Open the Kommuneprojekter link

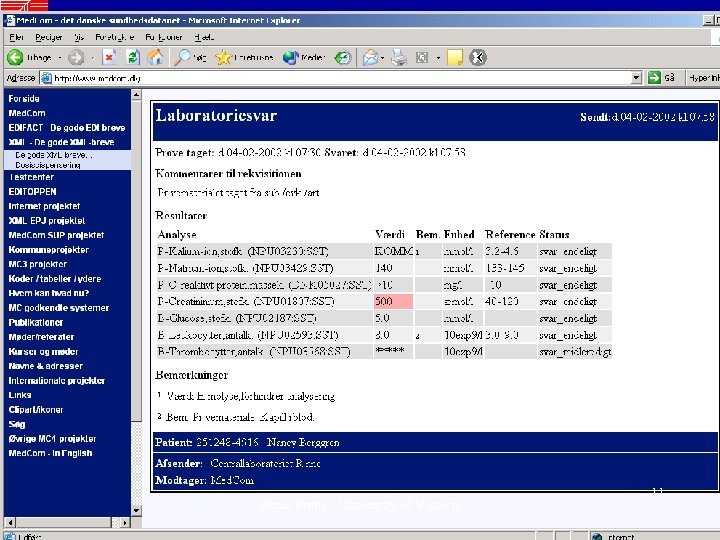(x=49, y=250)
